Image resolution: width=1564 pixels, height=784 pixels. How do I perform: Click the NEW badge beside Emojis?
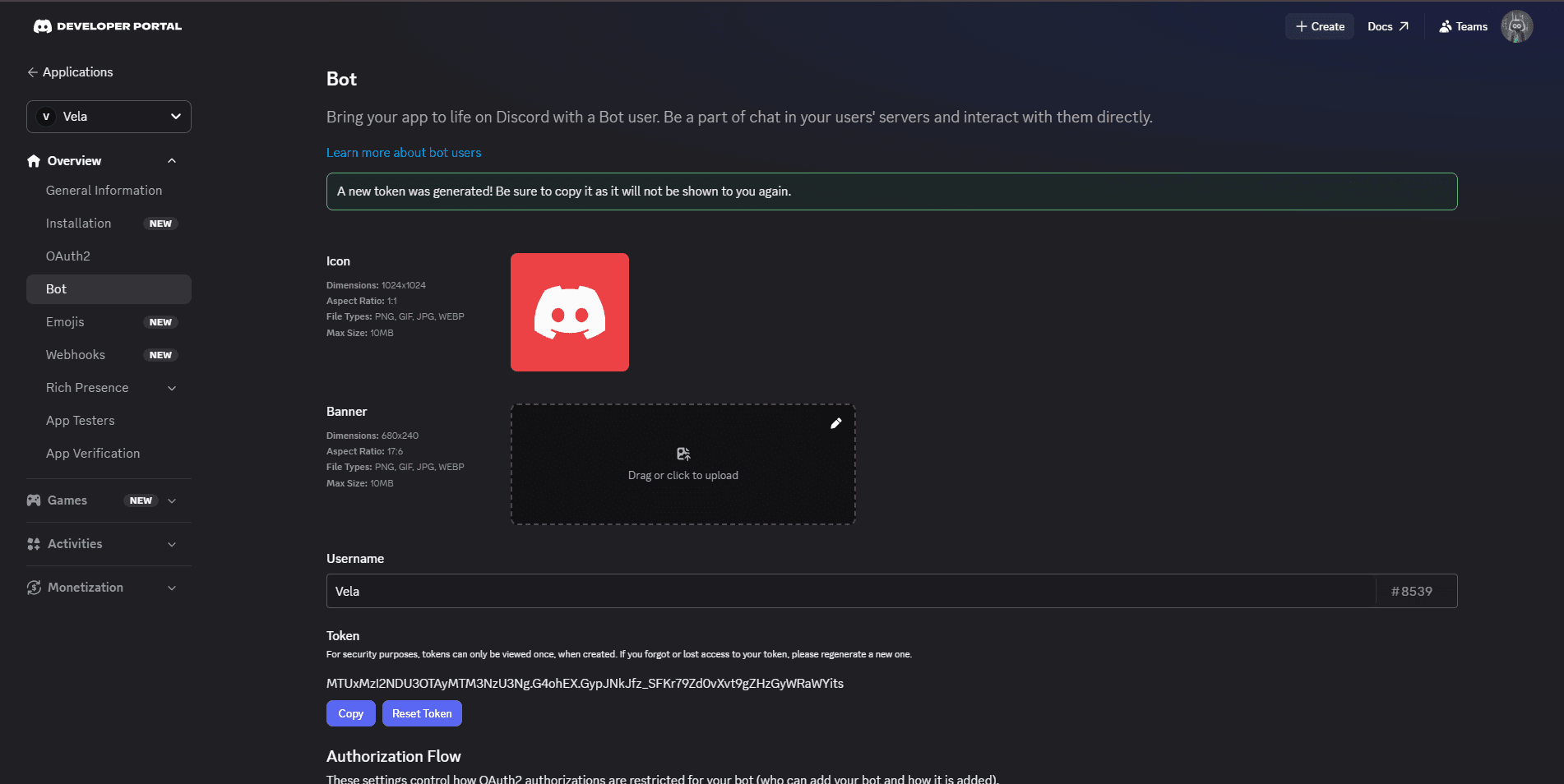tap(160, 322)
